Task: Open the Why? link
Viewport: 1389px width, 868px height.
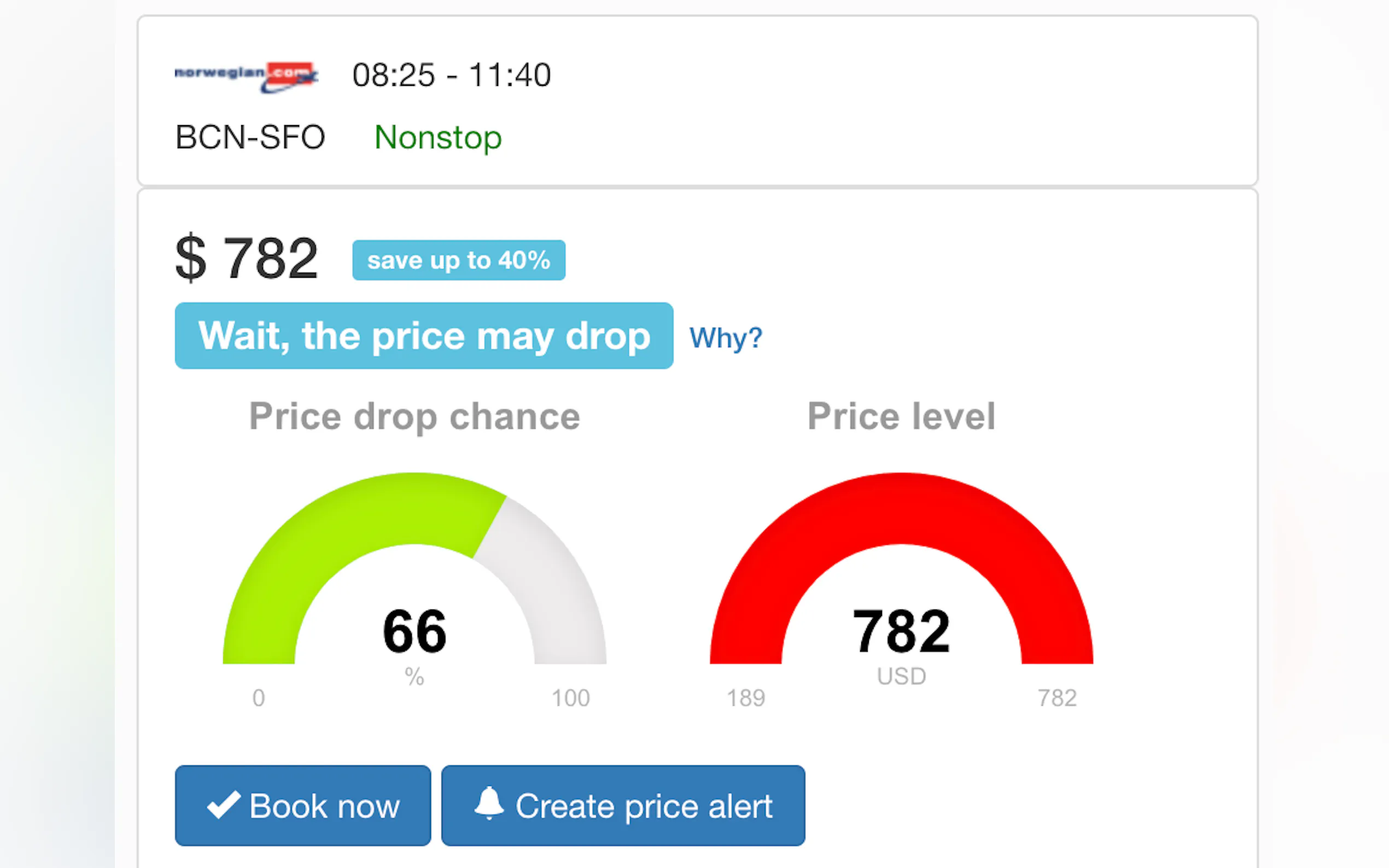Action: [725, 338]
